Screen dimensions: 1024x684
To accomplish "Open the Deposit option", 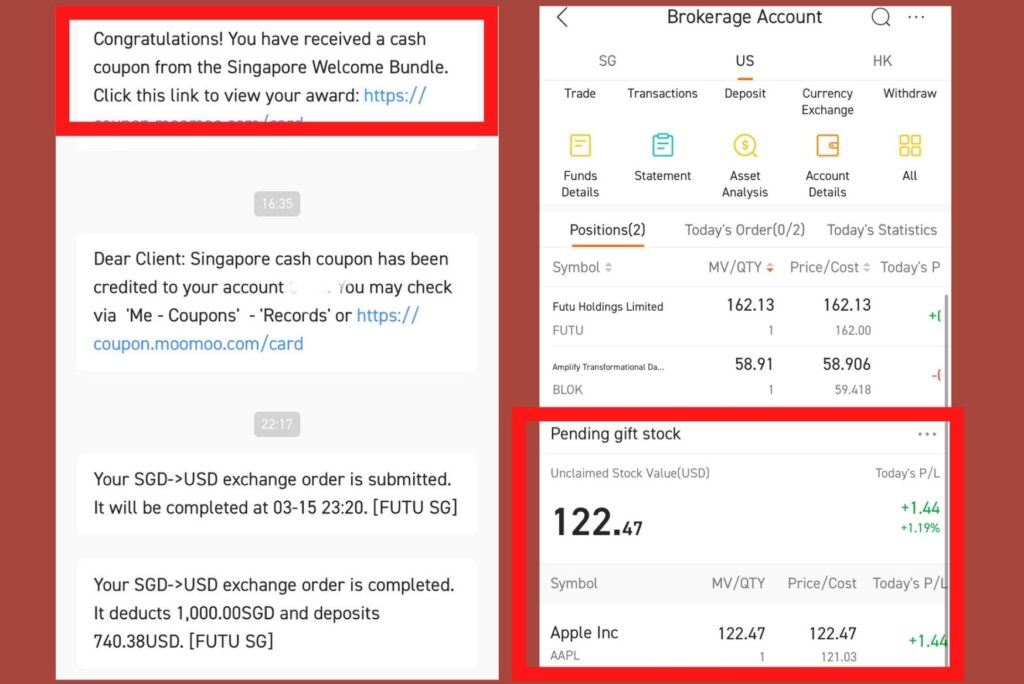I will (x=744, y=93).
